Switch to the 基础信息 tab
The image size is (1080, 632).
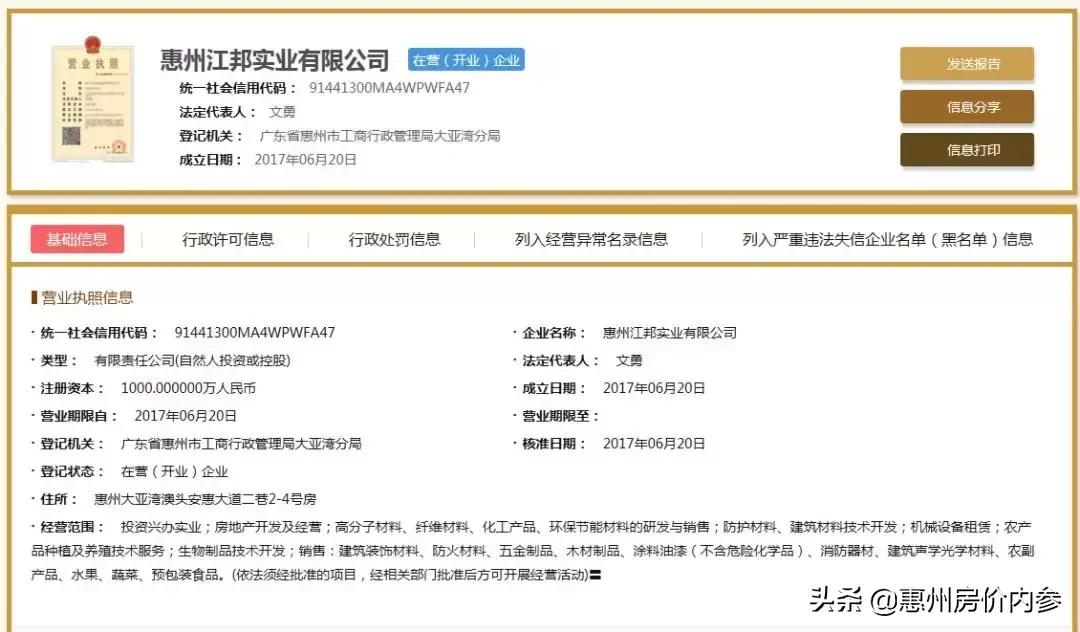tap(76, 238)
